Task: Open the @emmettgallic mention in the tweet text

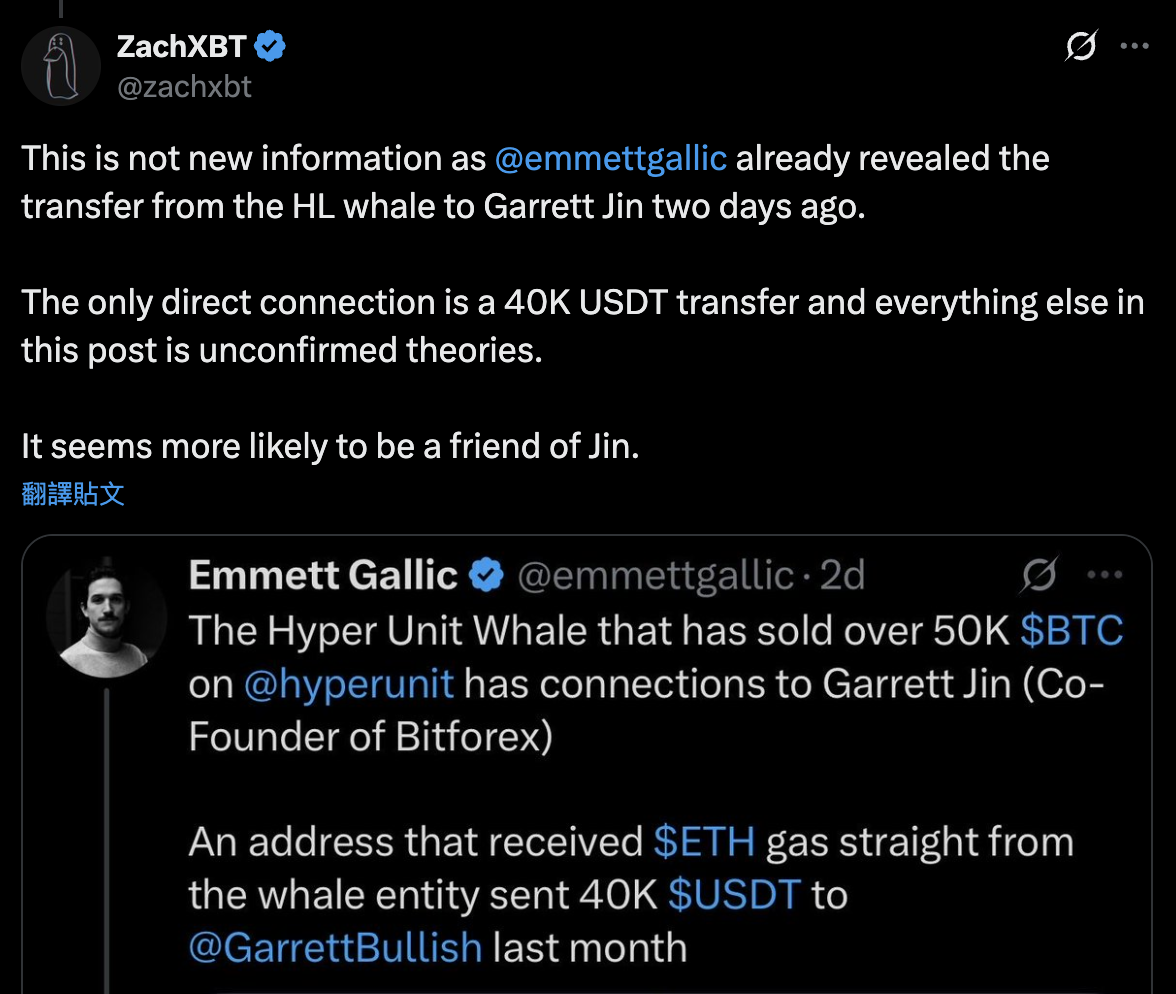Action: point(610,157)
